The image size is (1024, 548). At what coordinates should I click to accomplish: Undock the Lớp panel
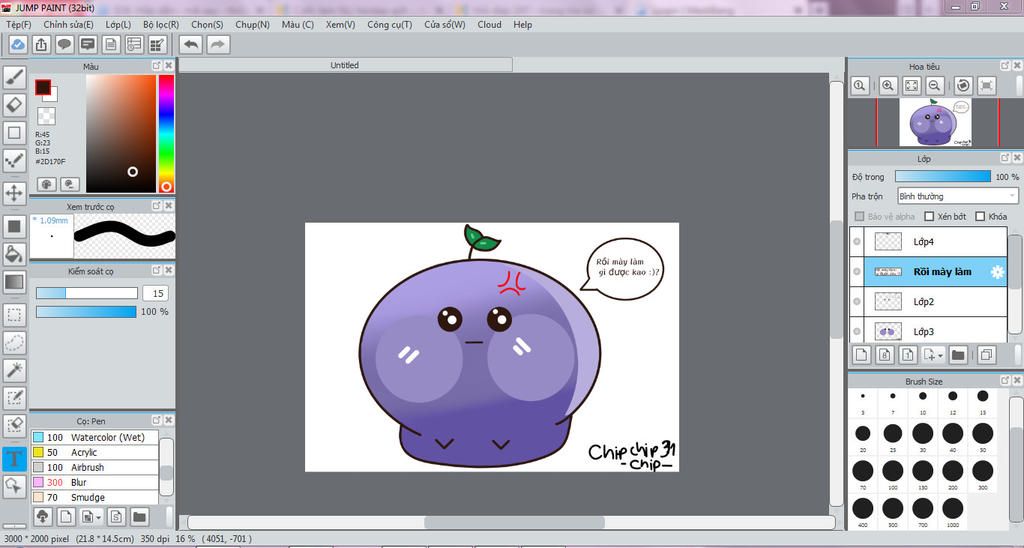pyautogui.click(x=1005, y=158)
